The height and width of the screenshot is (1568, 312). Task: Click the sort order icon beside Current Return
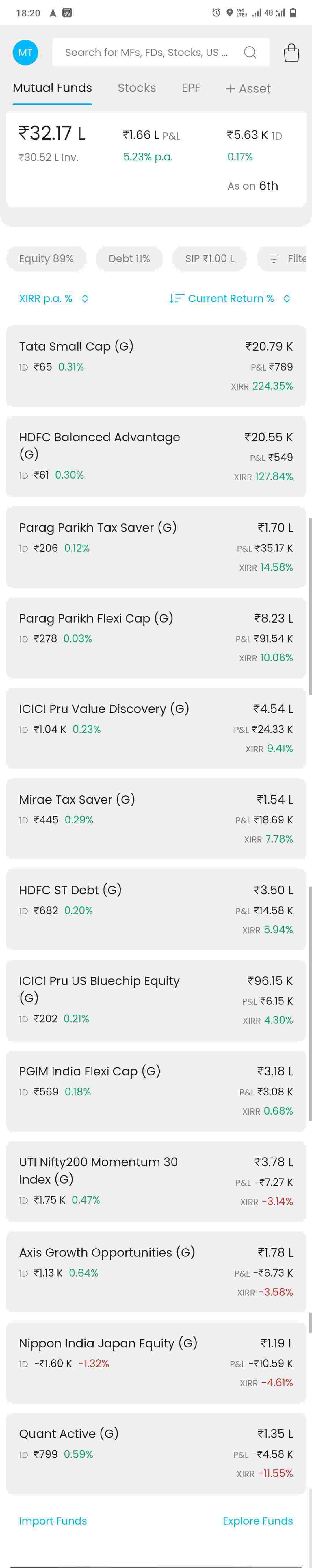click(176, 298)
